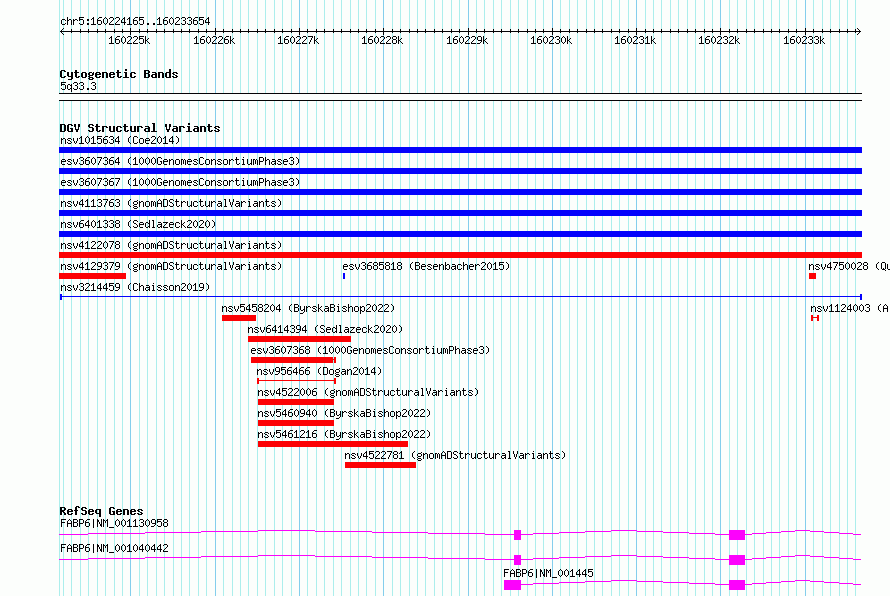
Task: Select the blue nsv1015634 variant bar
Action: click(460, 150)
